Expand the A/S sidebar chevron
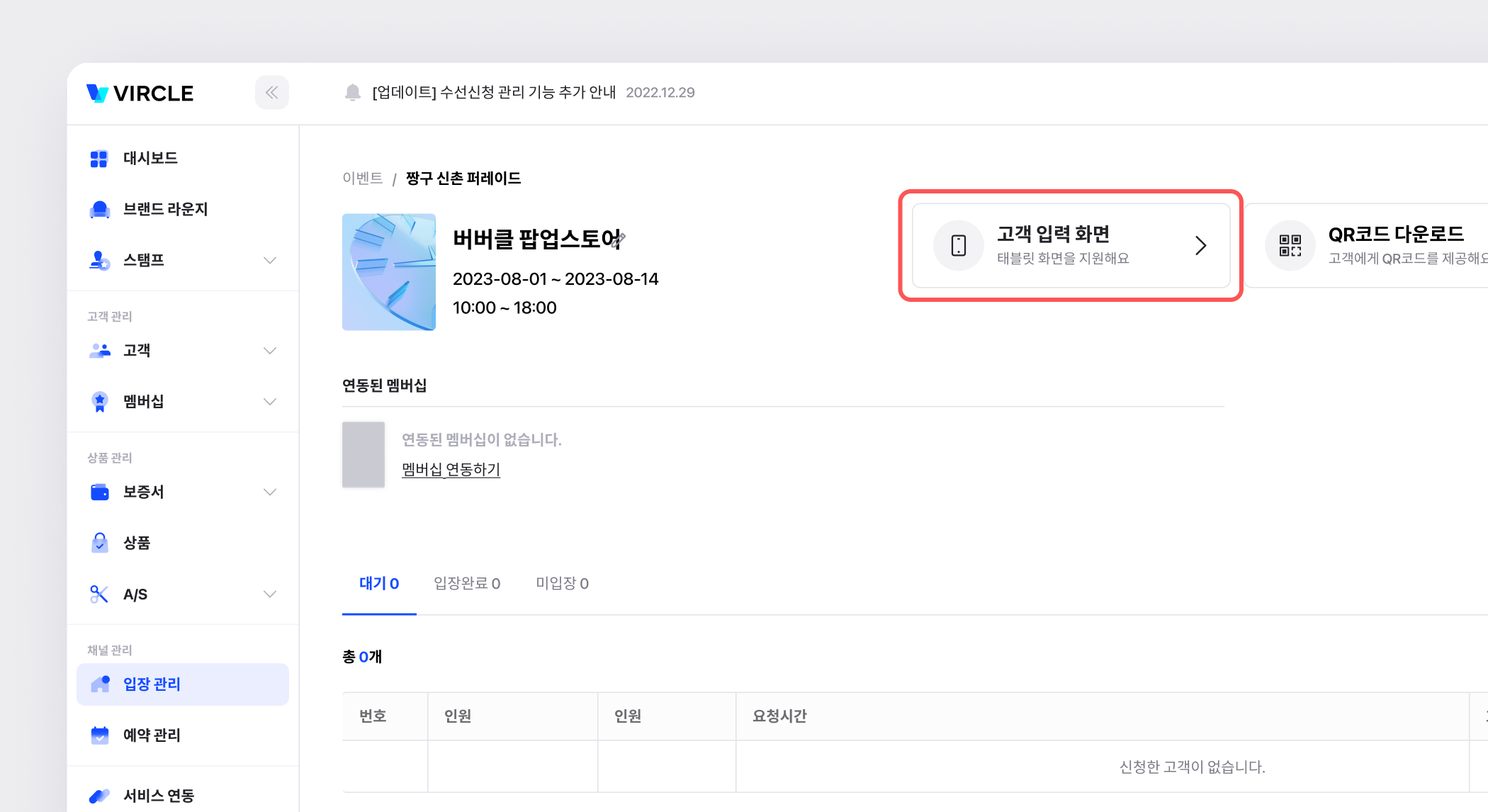The width and height of the screenshot is (1488, 812). (x=269, y=594)
